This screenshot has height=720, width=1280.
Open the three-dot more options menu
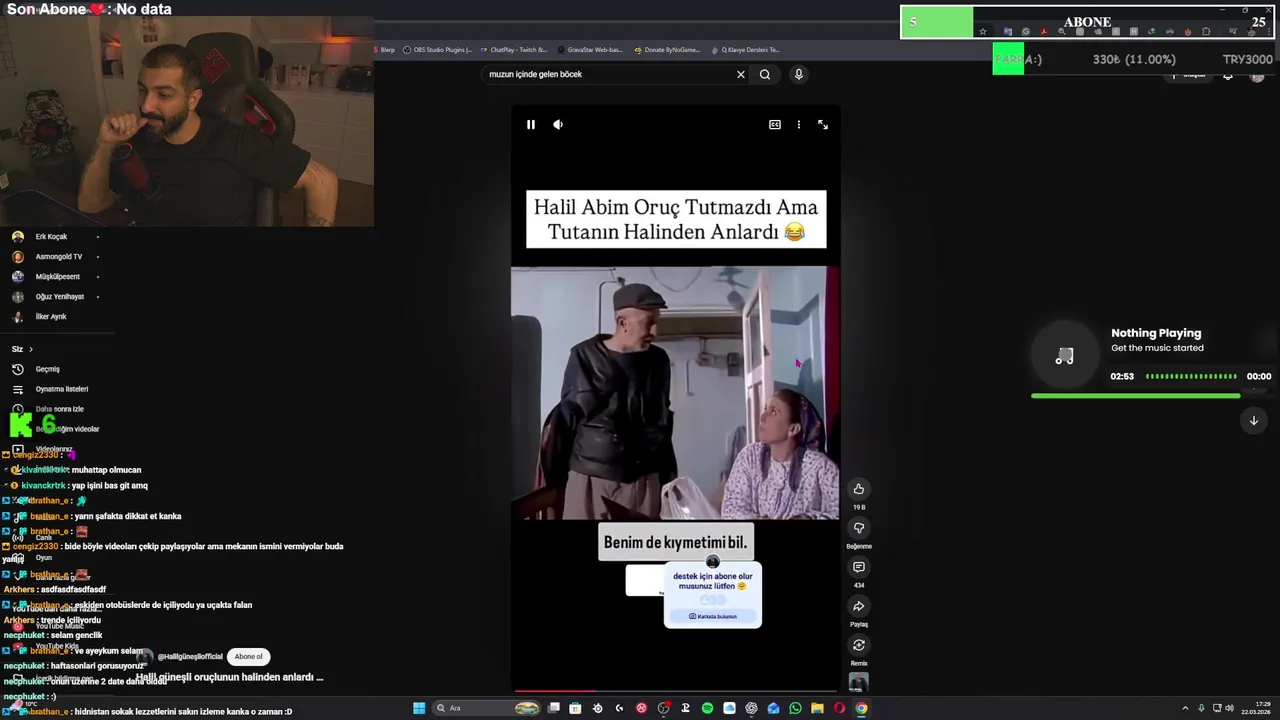(x=798, y=125)
